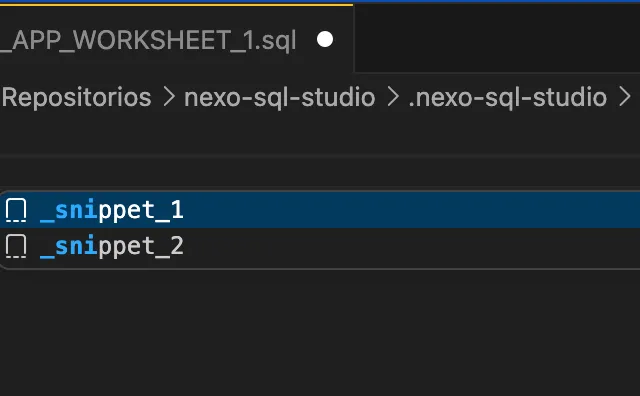Click the unsaved-changes dot on the tab
640x396 pixels.
[x=325, y=40]
